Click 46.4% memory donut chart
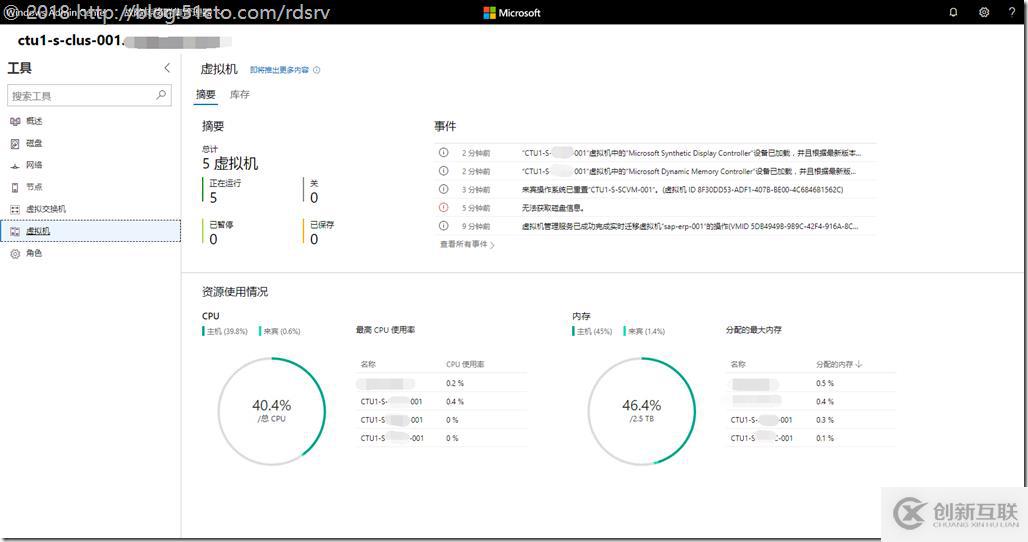 click(x=641, y=411)
